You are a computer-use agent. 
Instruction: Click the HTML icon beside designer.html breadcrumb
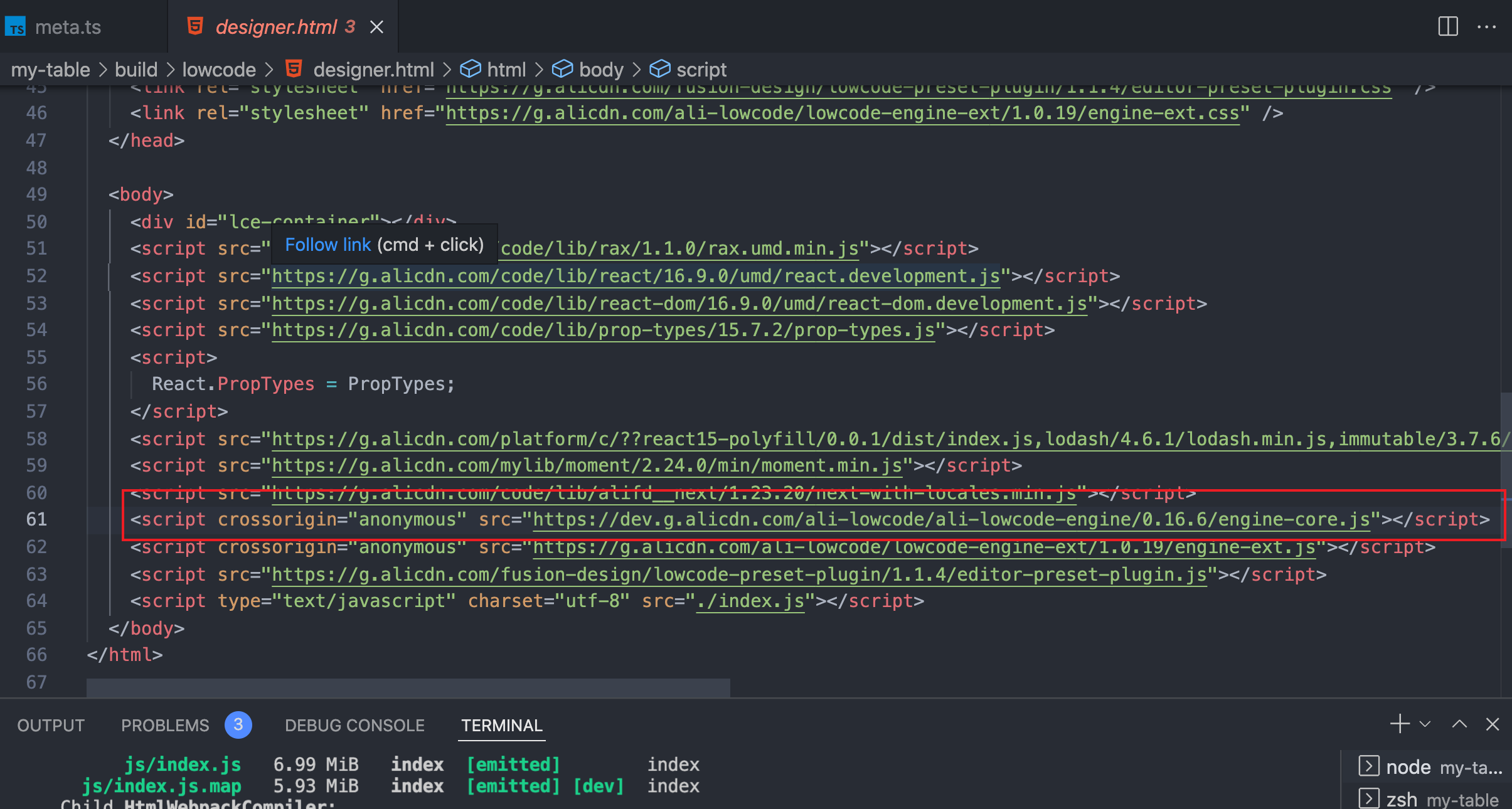coord(295,69)
